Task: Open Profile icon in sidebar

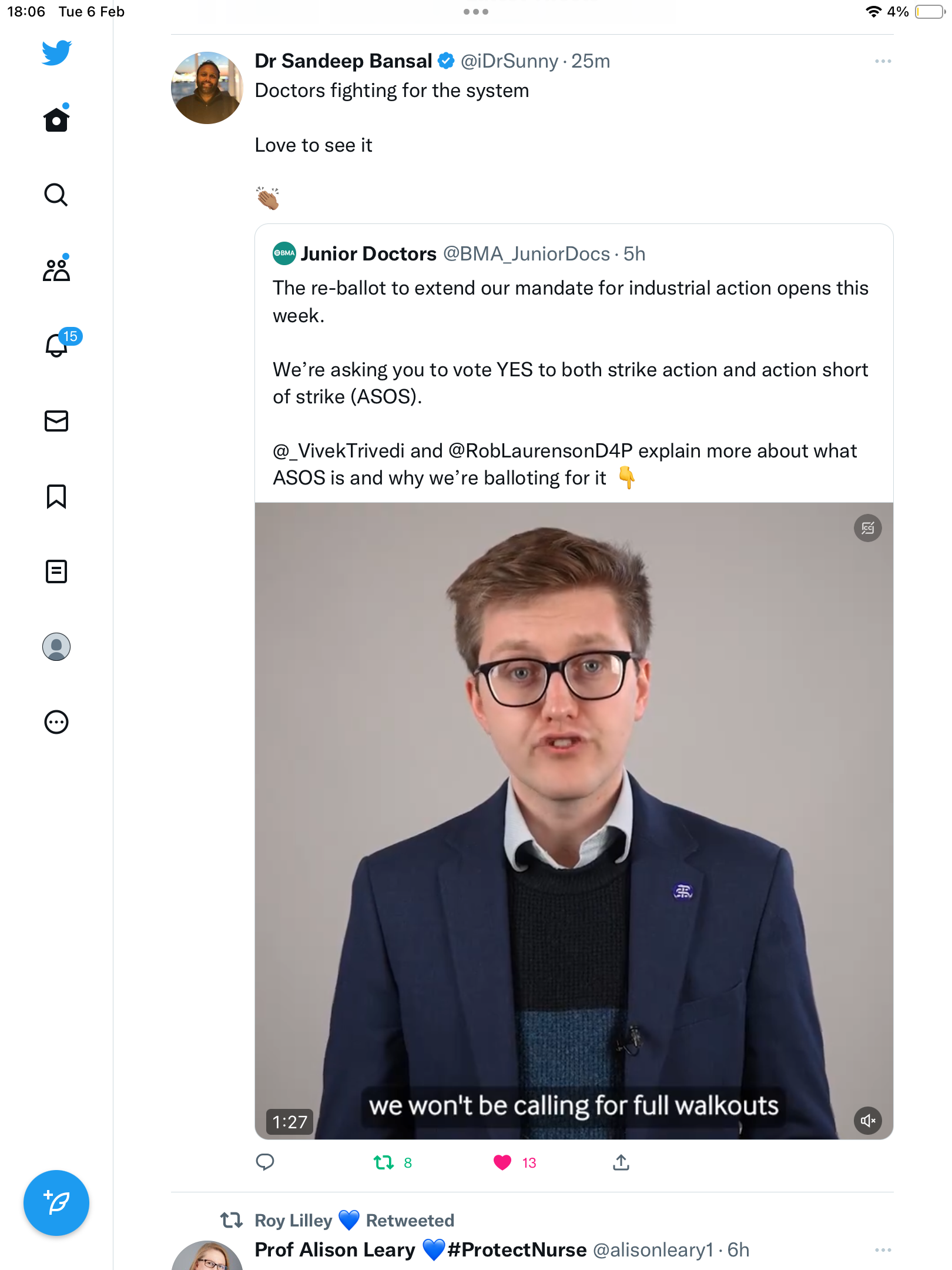Action: (x=56, y=647)
